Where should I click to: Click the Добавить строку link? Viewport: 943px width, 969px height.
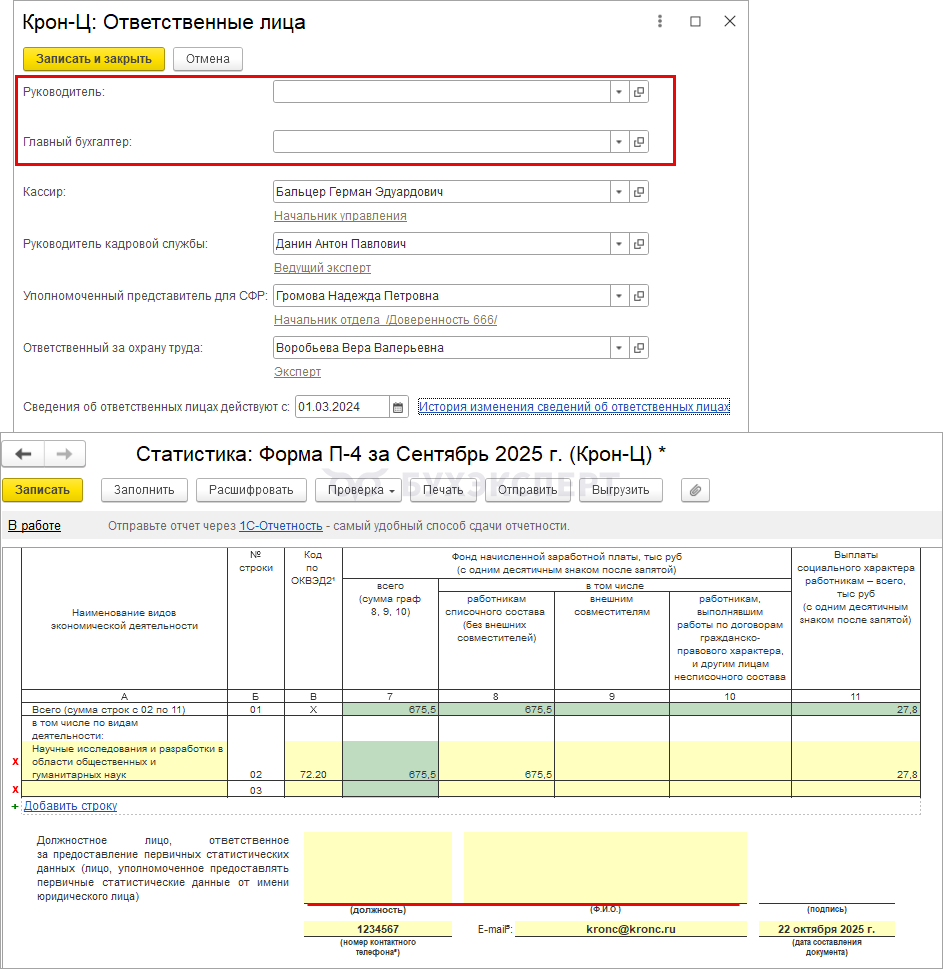click(x=70, y=806)
